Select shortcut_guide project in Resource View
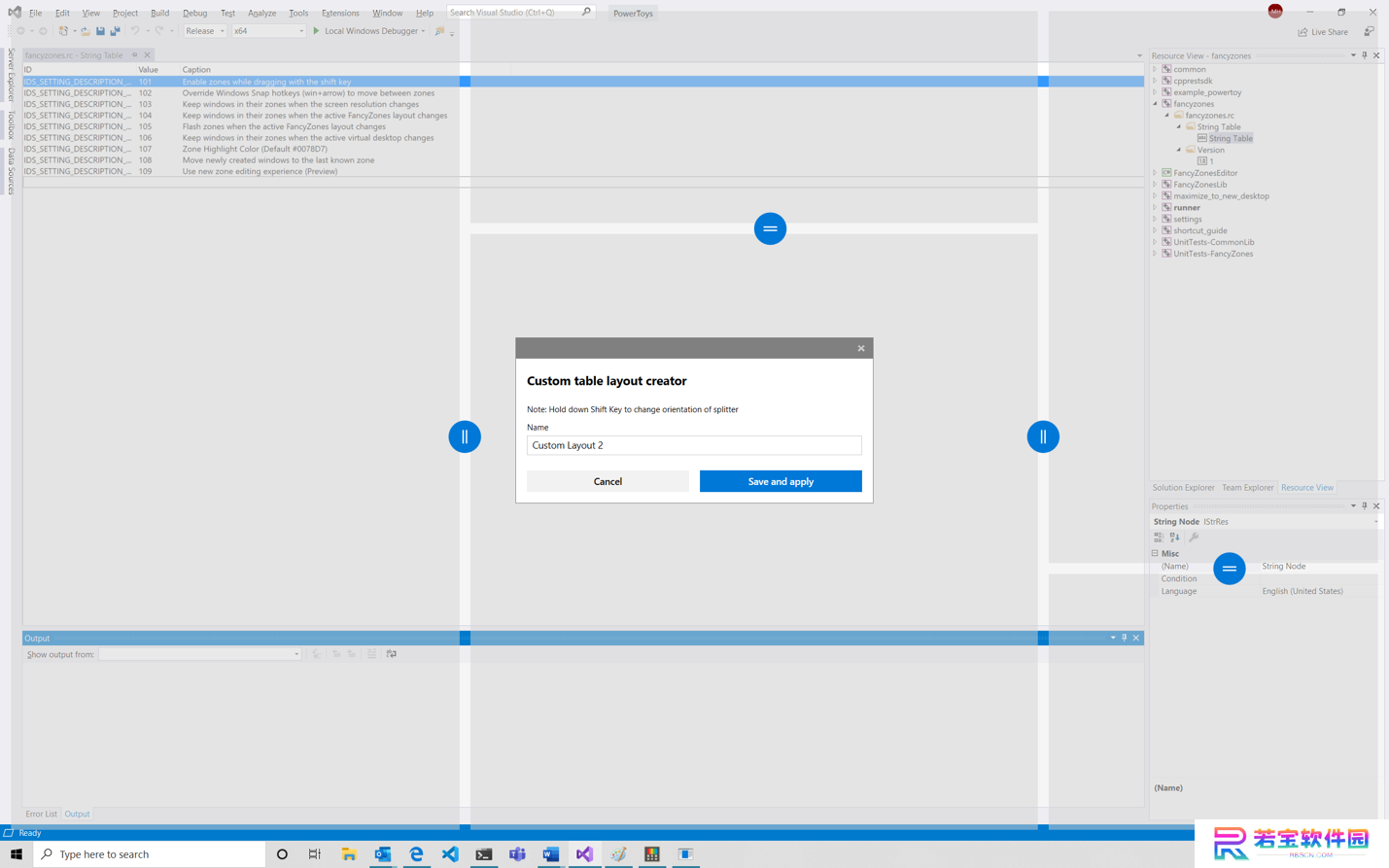The image size is (1389, 868). click(x=1199, y=230)
